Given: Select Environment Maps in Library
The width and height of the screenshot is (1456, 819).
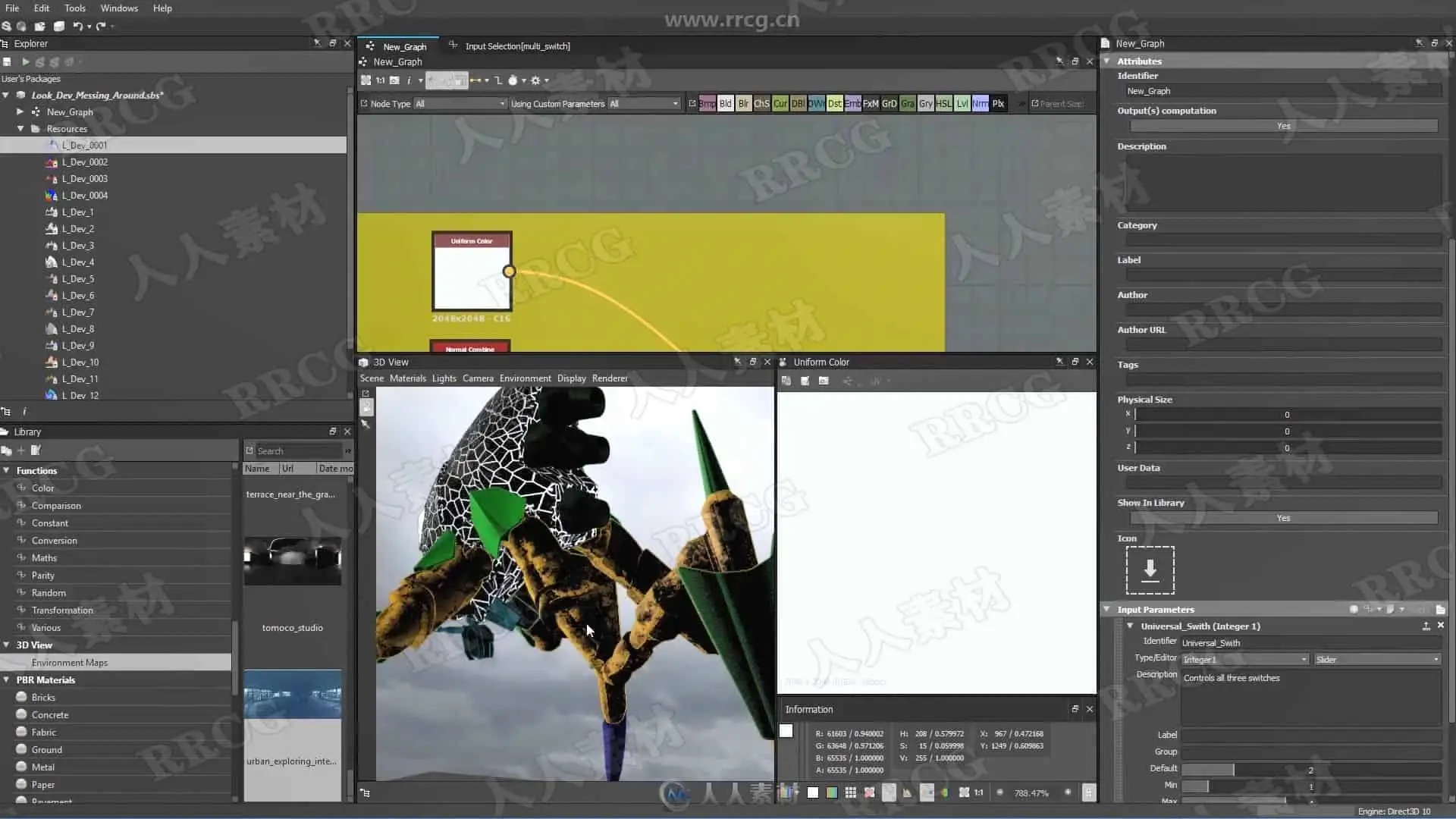Looking at the screenshot, I should (x=70, y=663).
